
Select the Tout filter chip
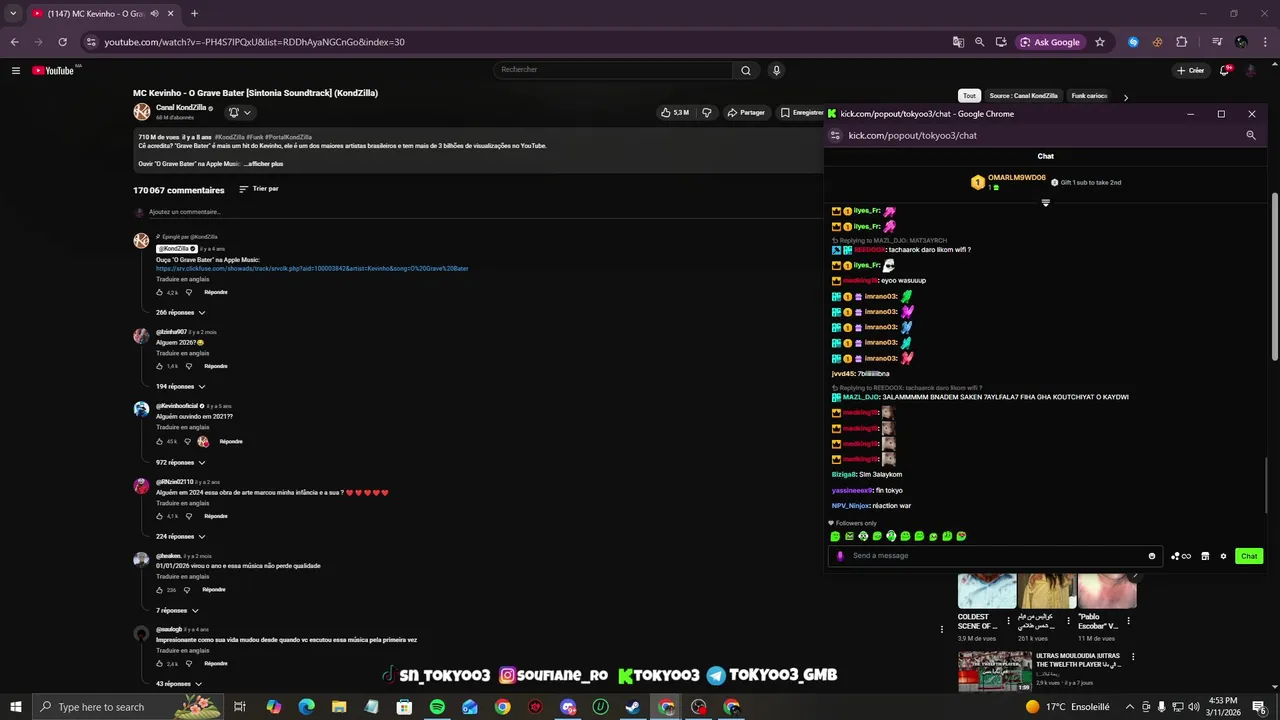point(969,96)
